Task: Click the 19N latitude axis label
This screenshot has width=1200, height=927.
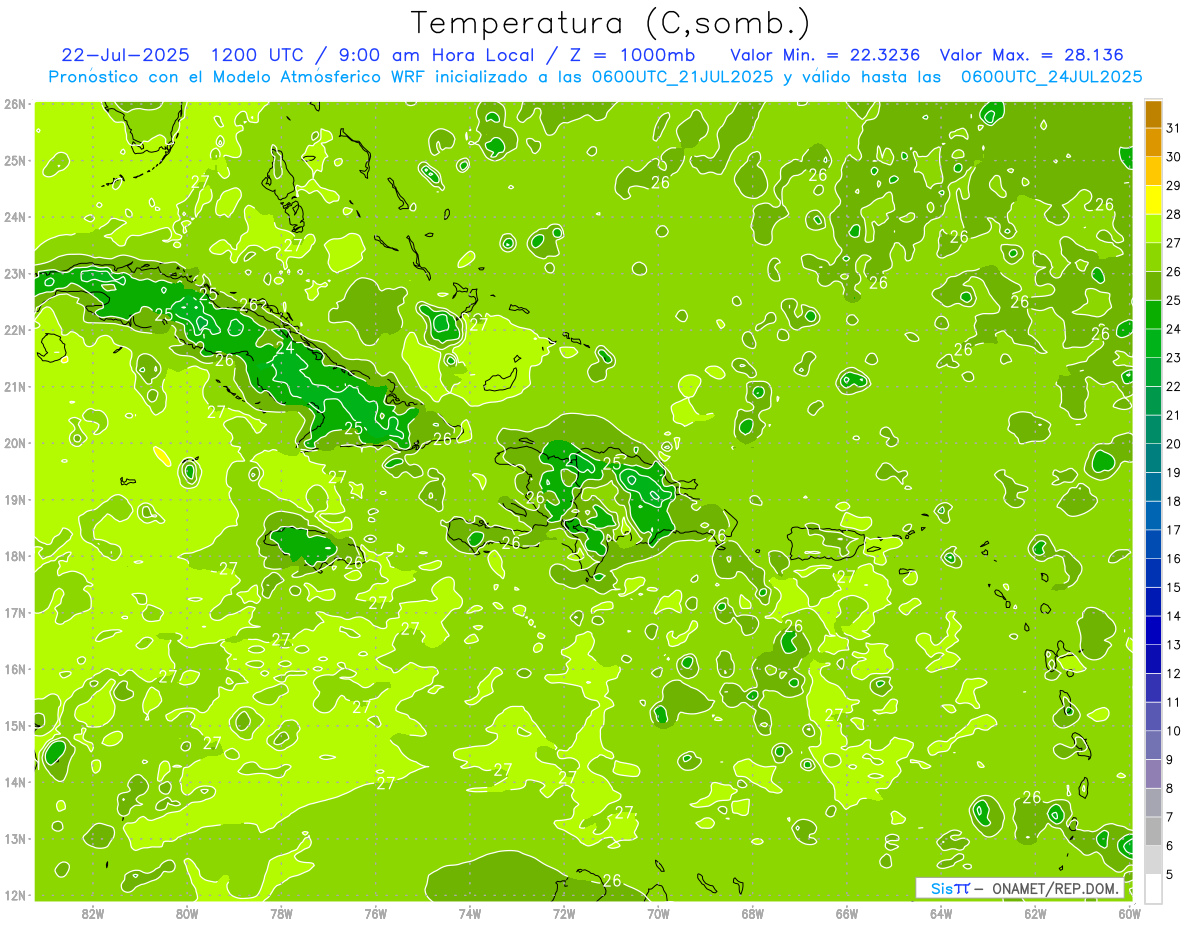Action: pyautogui.click(x=15, y=499)
